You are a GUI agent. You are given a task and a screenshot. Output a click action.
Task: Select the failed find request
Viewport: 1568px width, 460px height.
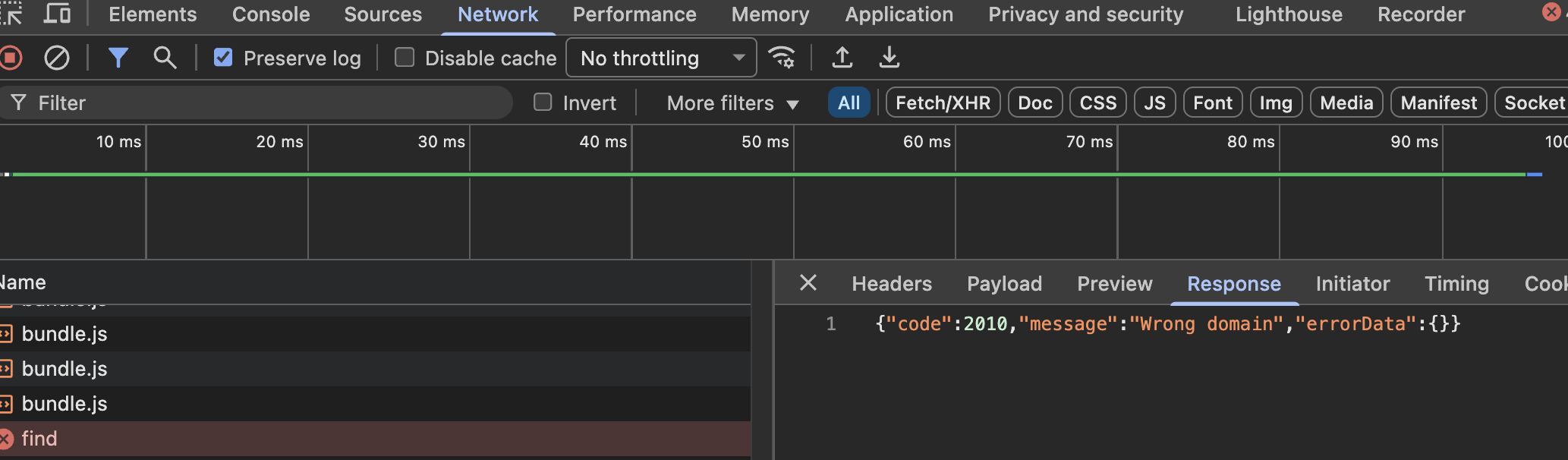pos(39,439)
